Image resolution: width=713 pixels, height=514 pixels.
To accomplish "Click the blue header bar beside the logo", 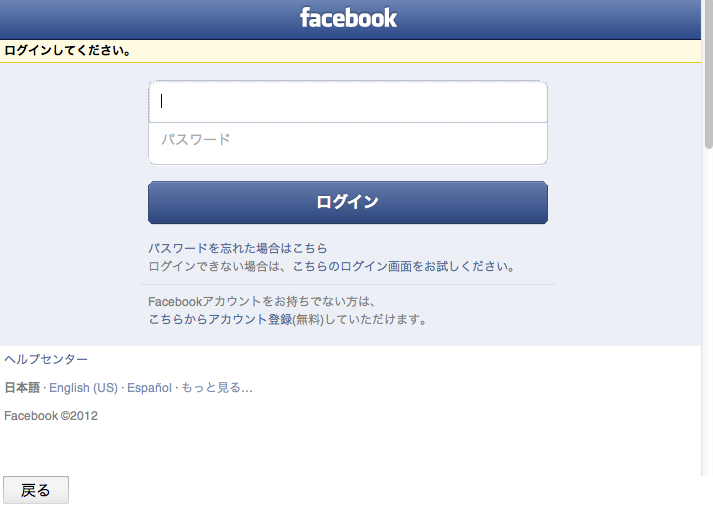I will click(x=546, y=19).
